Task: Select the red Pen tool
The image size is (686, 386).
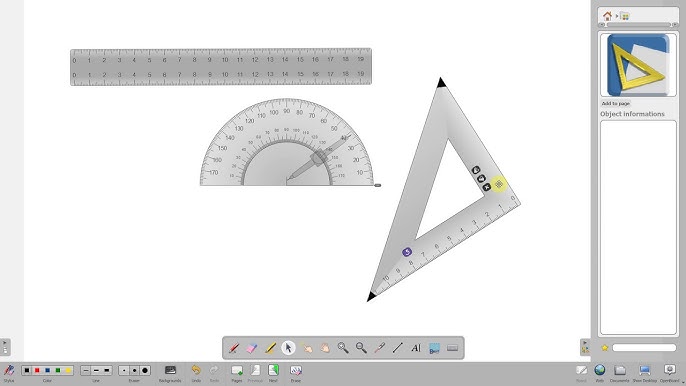Action: tap(234, 348)
